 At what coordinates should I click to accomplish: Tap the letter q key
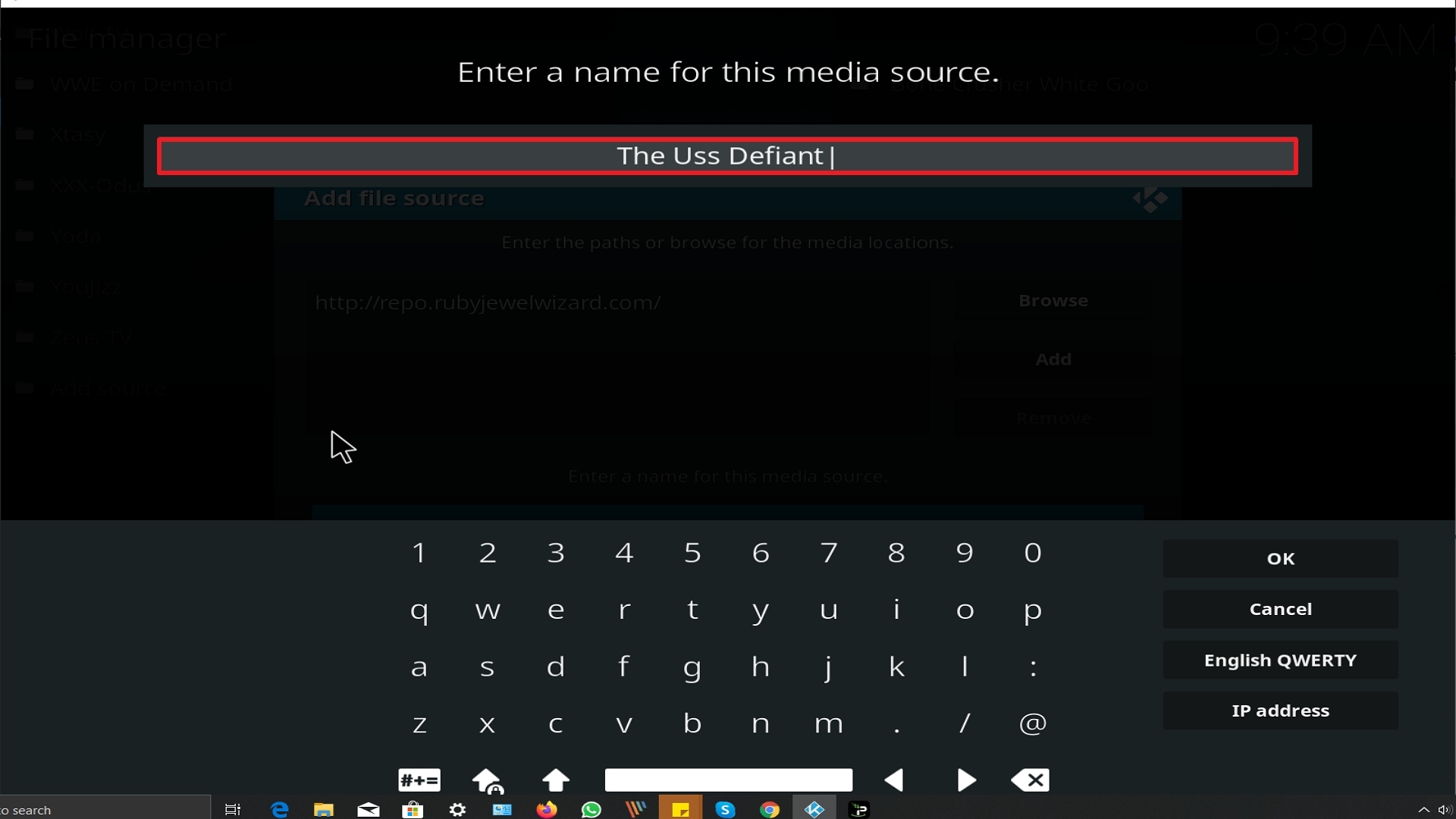click(419, 610)
